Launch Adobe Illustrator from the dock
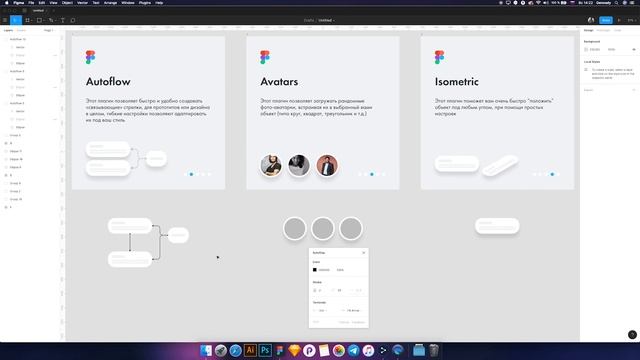The height and width of the screenshot is (360, 640). click(x=250, y=350)
